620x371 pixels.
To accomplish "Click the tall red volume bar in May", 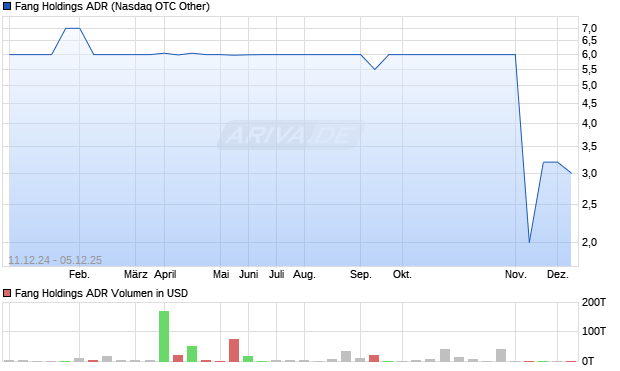I will click(x=234, y=350).
